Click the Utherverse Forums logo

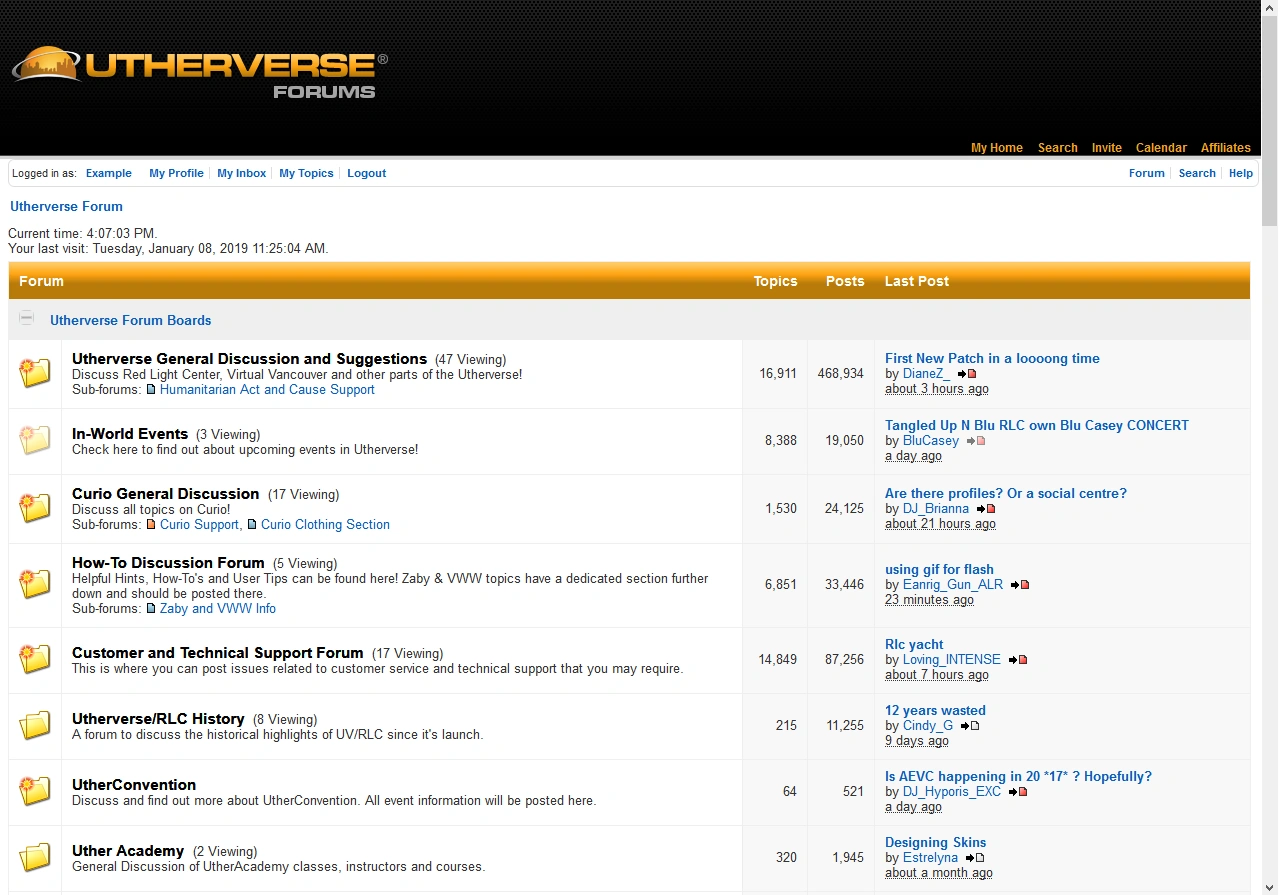[x=196, y=67]
